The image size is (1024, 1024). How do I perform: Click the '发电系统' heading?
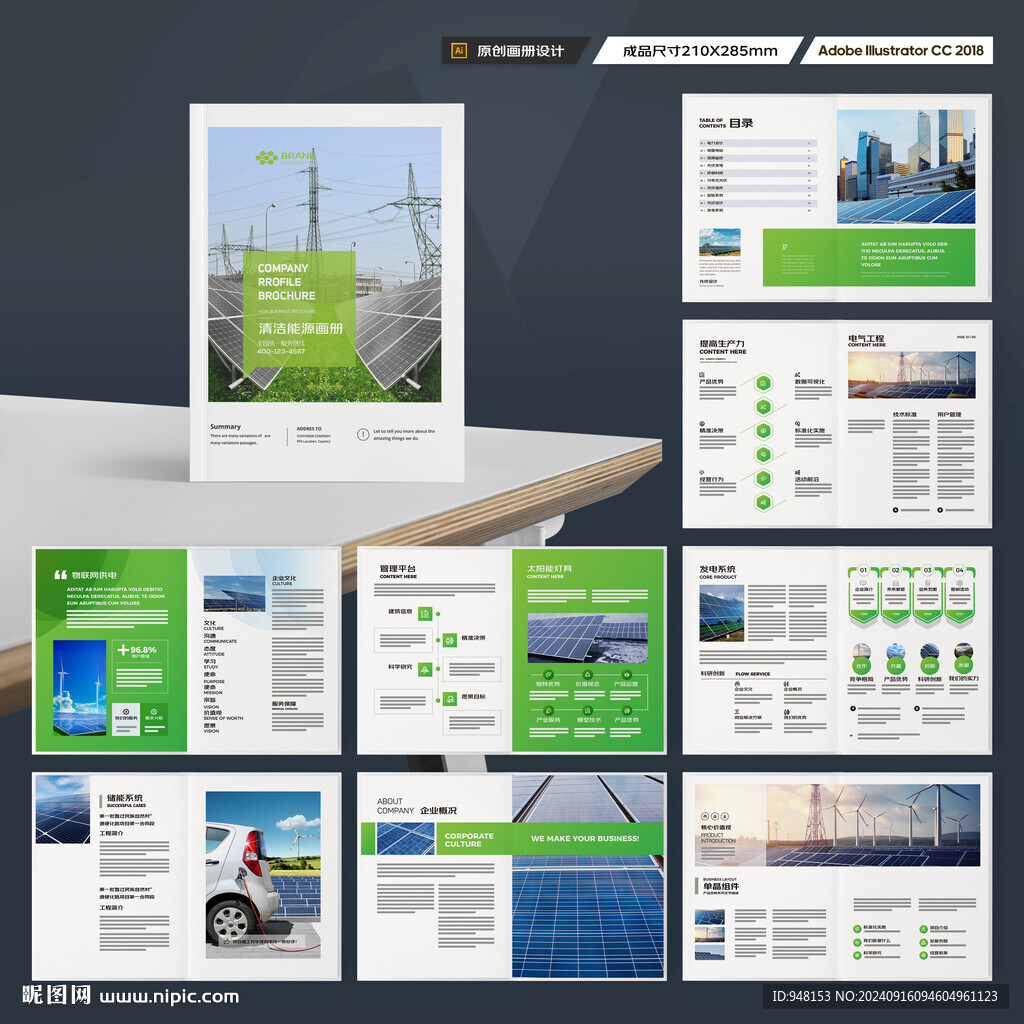coord(717,569)
